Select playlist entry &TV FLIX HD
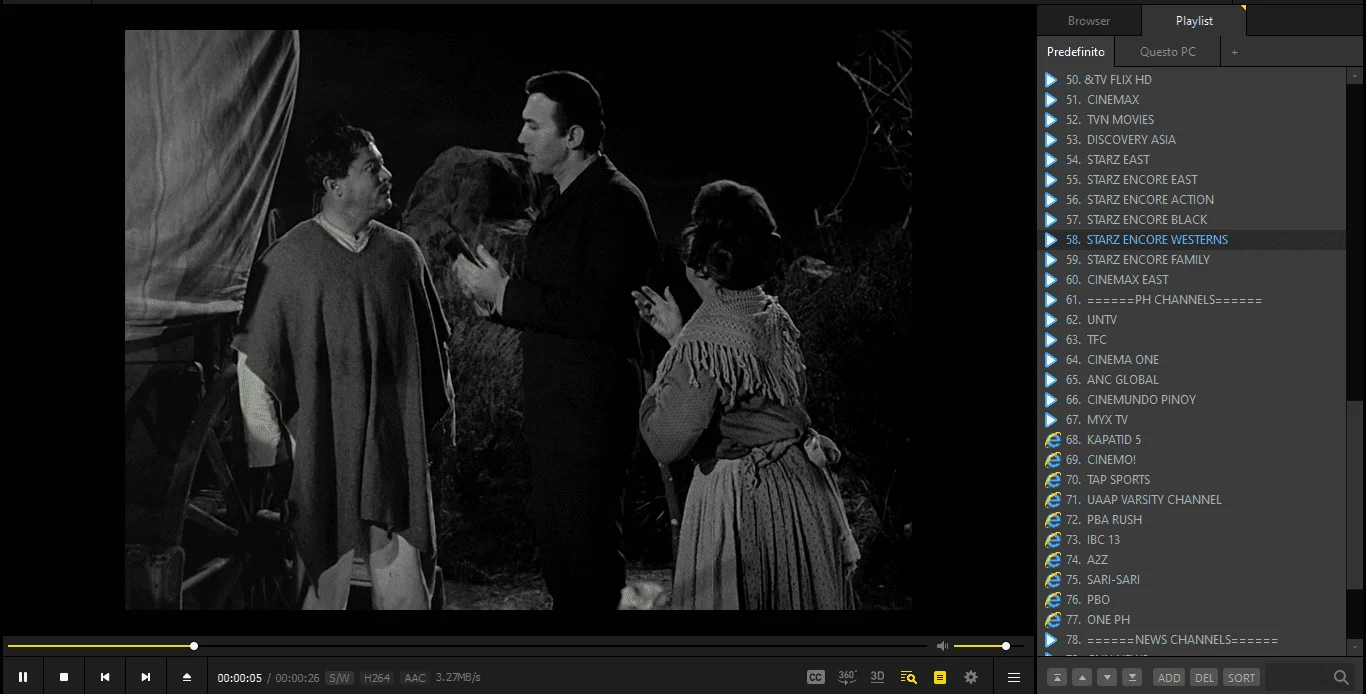 (x=1193, y=80)
